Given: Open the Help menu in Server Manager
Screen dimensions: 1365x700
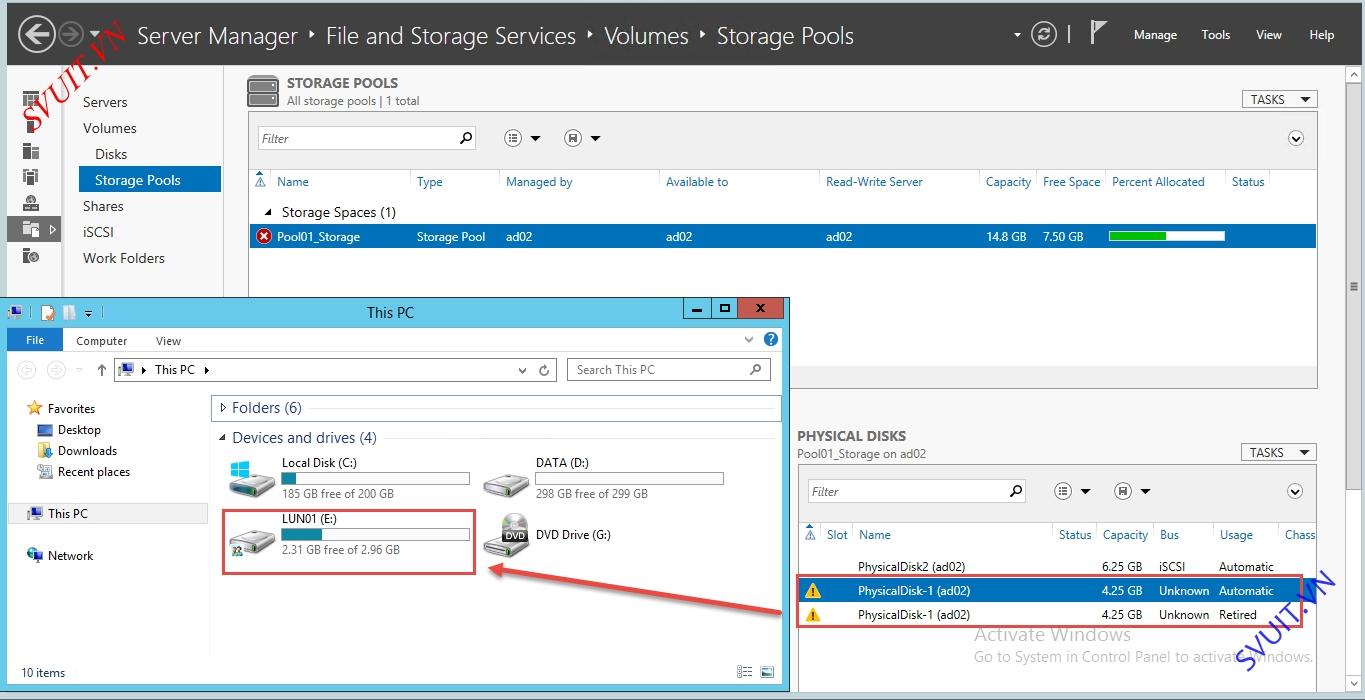Looking at the screenshot, I should coord(1322,35).
